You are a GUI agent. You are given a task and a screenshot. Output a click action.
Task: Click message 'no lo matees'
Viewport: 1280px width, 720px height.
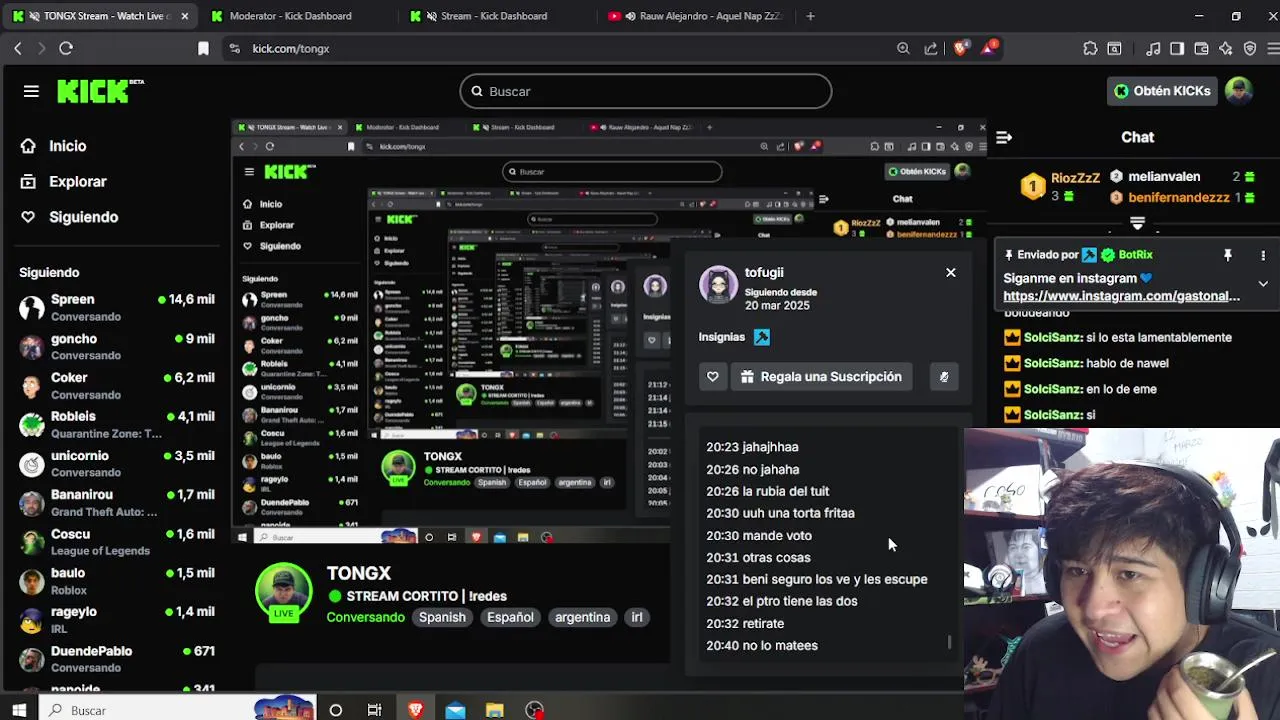point(780,646)
